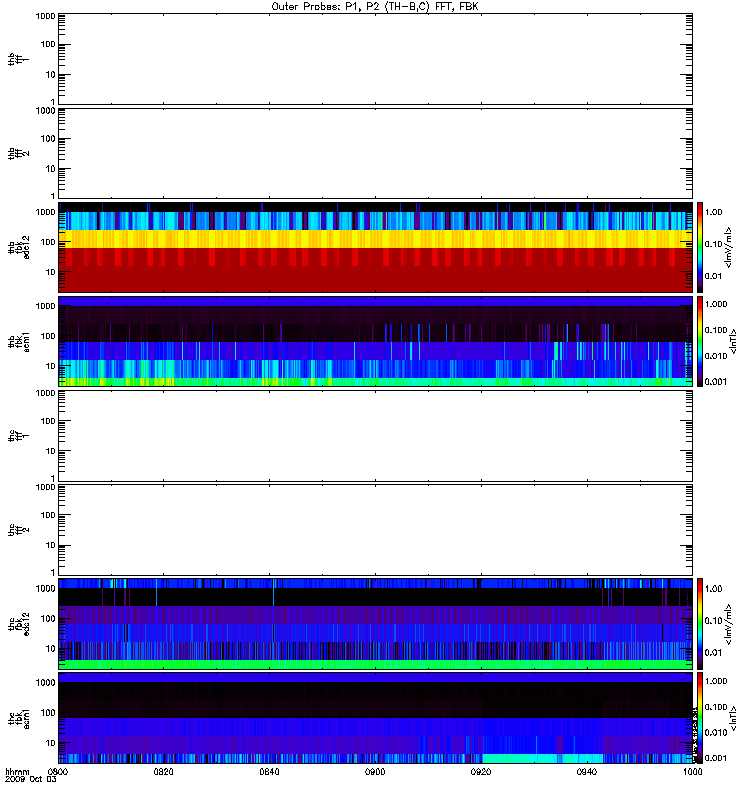
Task: Click the <|mV/m|> unit label of thc edc12
Action: 728,623
